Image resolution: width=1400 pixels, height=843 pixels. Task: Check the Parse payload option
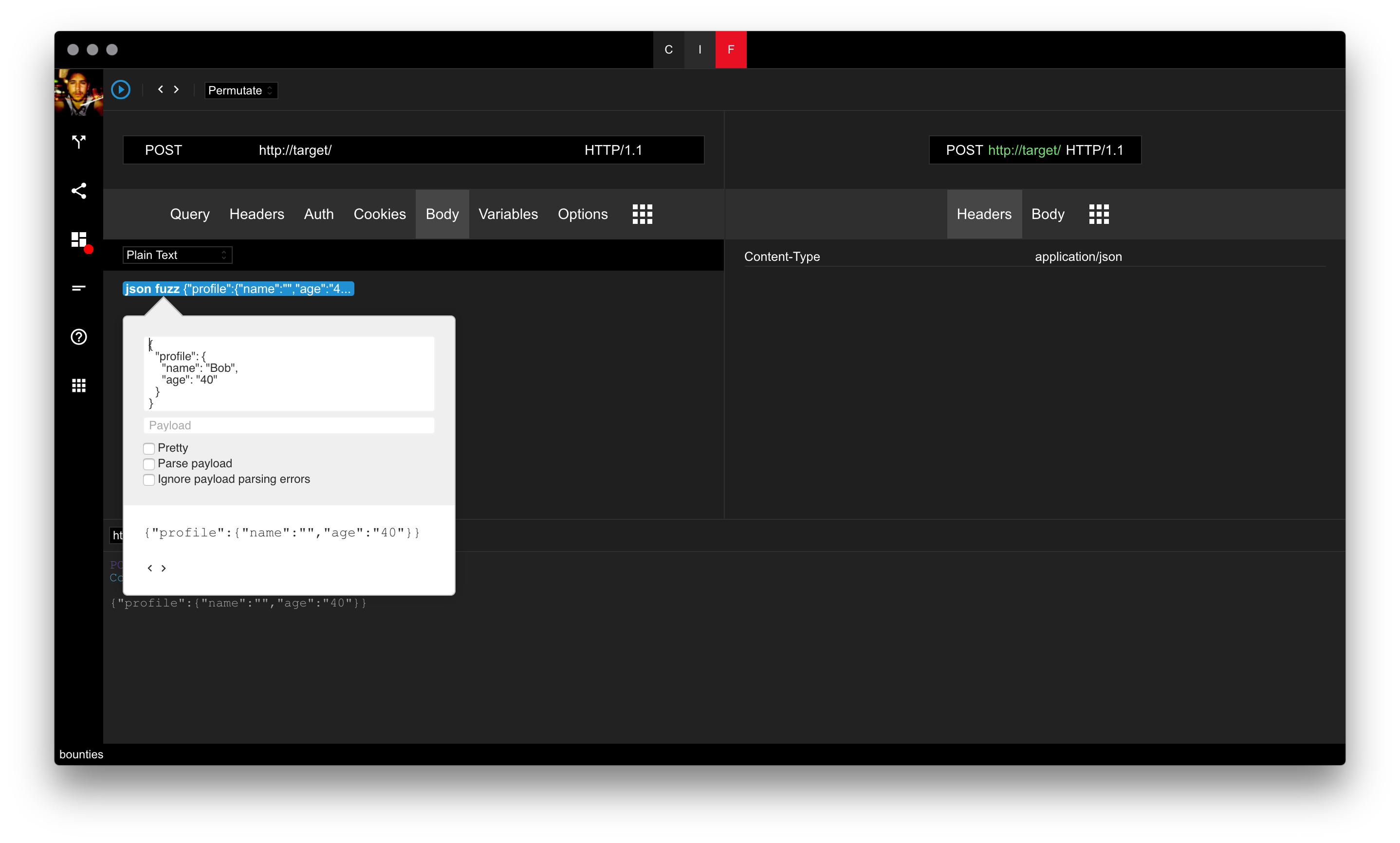[x=149, y=464]
